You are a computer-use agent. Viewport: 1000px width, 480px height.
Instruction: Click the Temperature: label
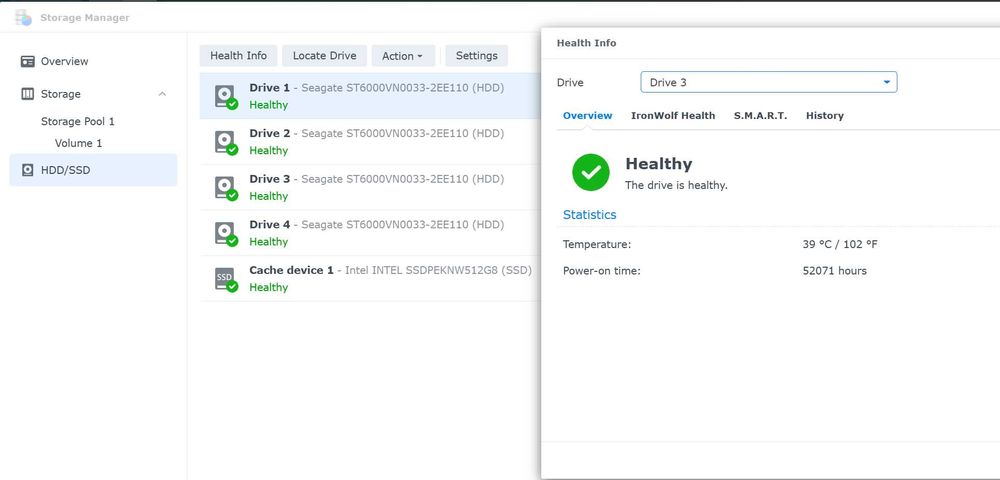[596, 244]
